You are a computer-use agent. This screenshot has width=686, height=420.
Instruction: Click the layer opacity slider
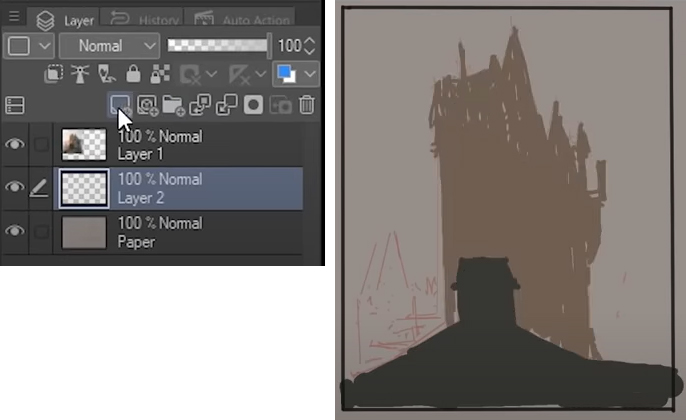coord(218,45)
